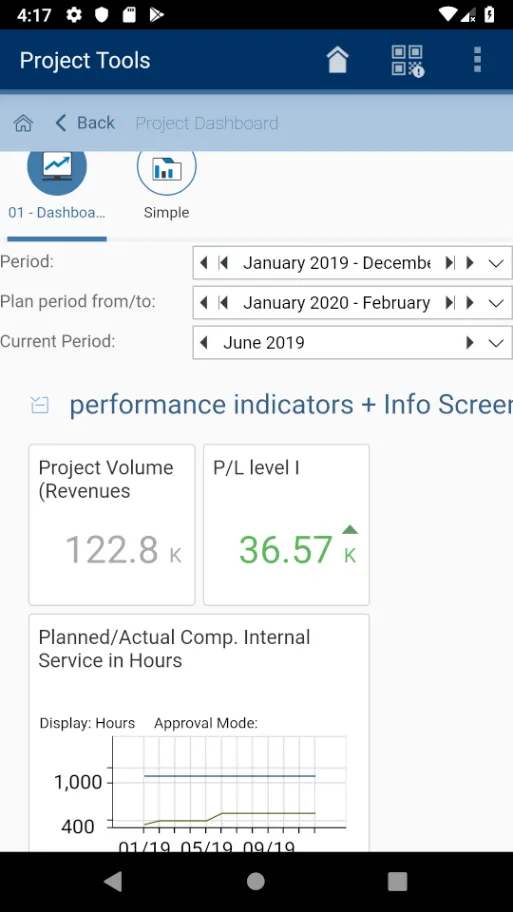The image size is (513, 912).
Task: Click the performance indicators + Info Screen heading
Action: [x=291, y=405]
